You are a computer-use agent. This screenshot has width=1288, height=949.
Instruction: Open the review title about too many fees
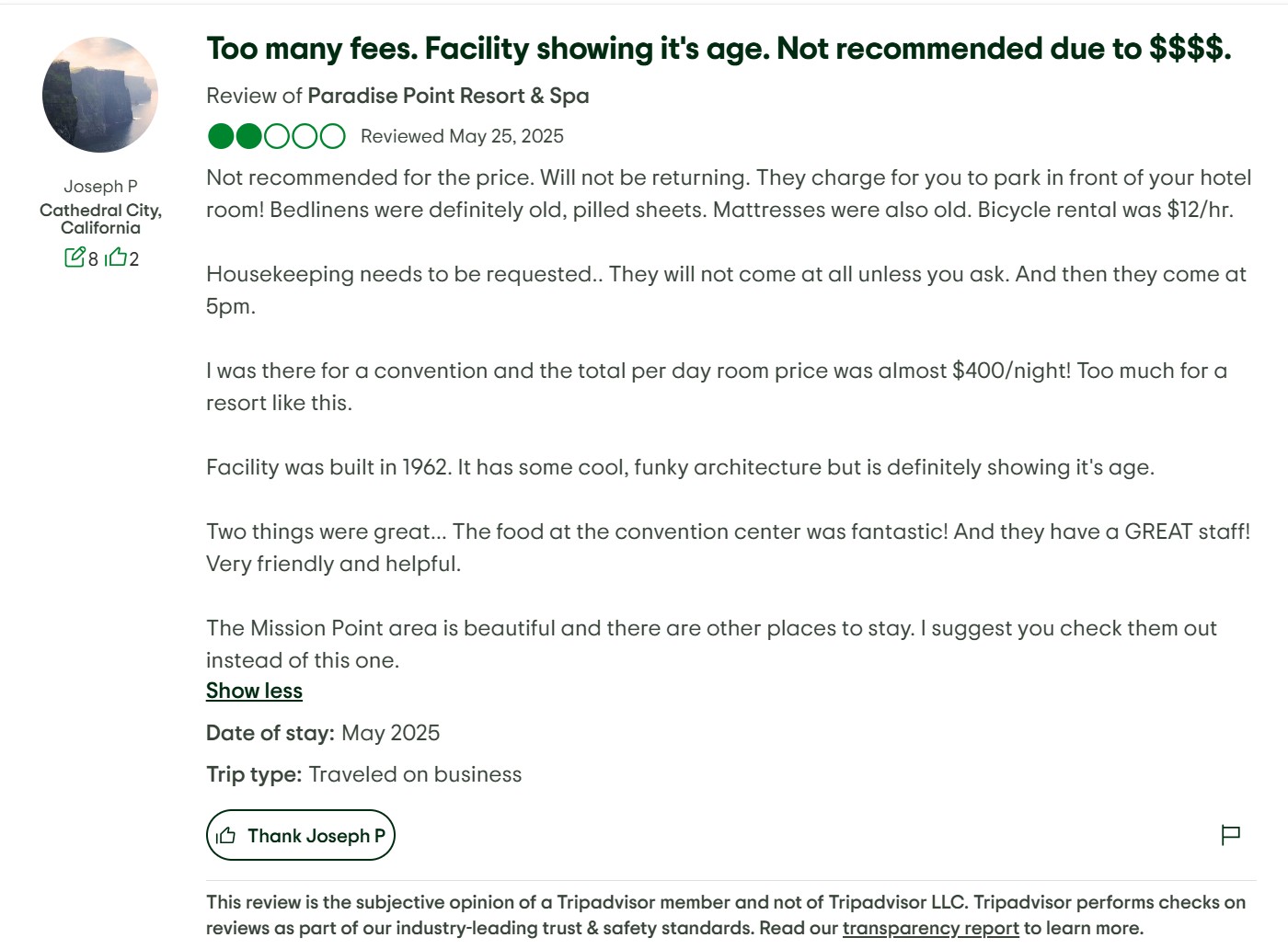pyautogui.click(x=719, y=49)
